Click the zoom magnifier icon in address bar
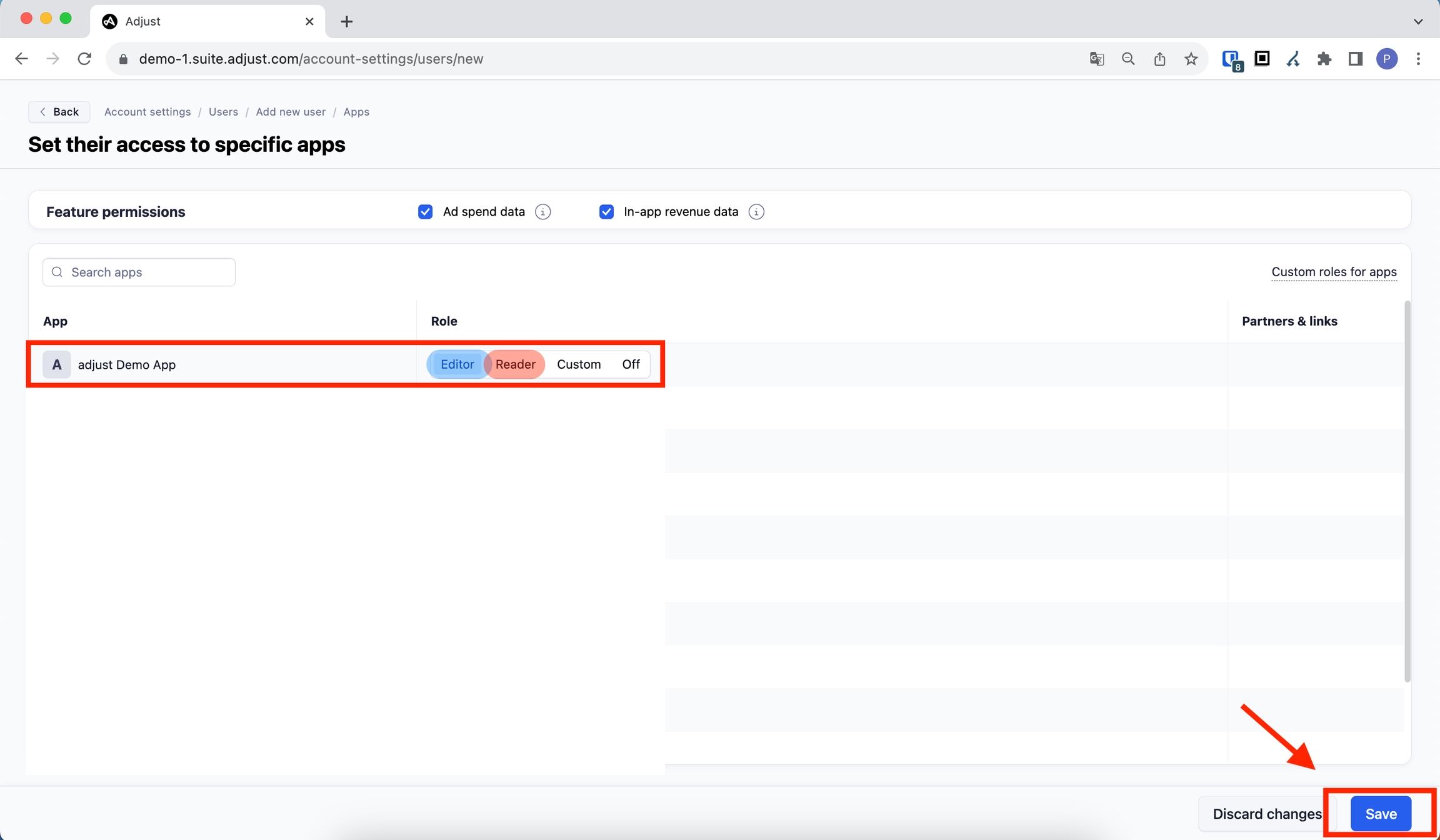The image size is (1440, 840). pyautogui.click(x=1128, y=59)
